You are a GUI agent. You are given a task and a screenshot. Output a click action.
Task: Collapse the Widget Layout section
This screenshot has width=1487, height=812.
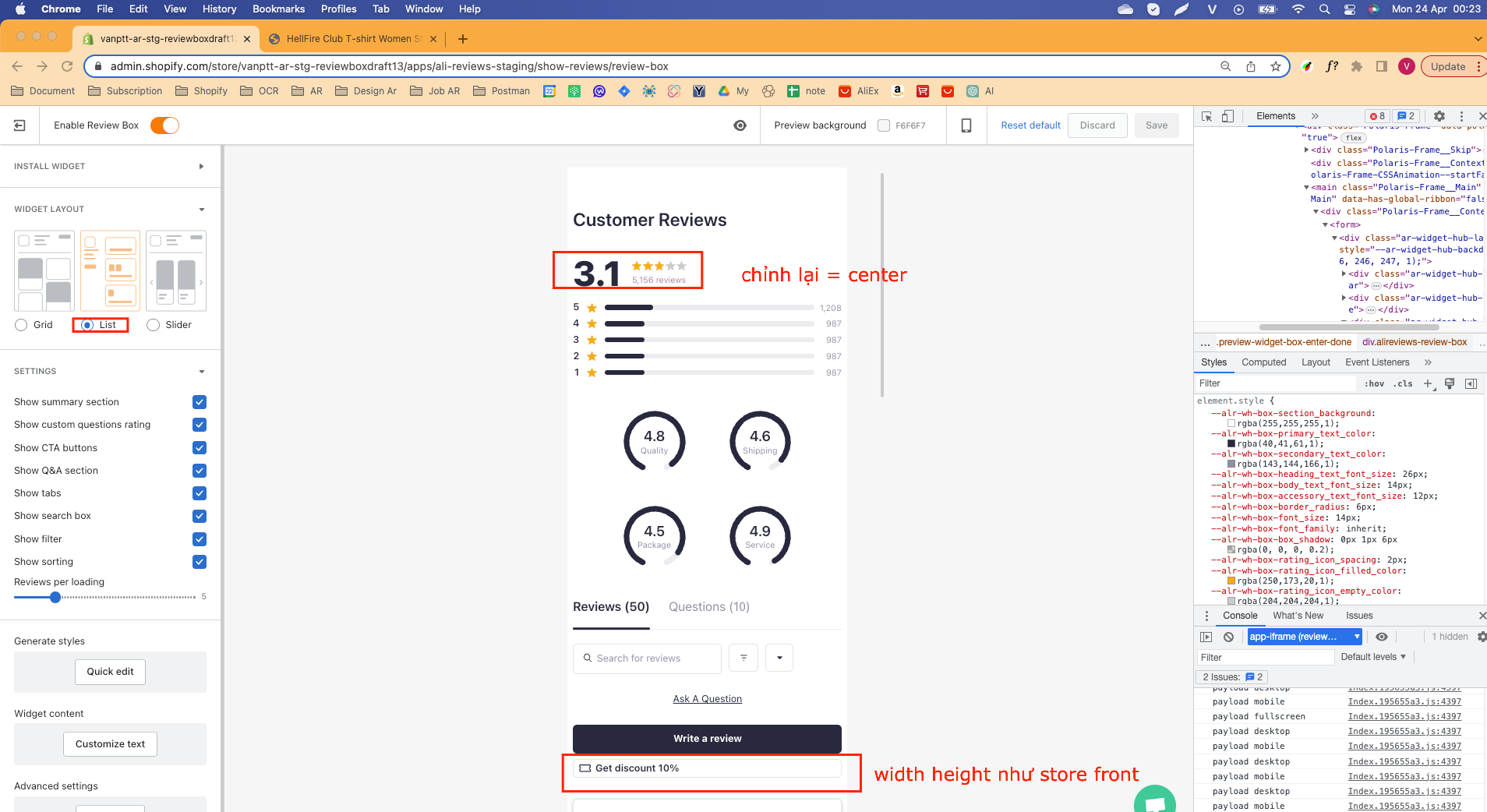(201, 209)
